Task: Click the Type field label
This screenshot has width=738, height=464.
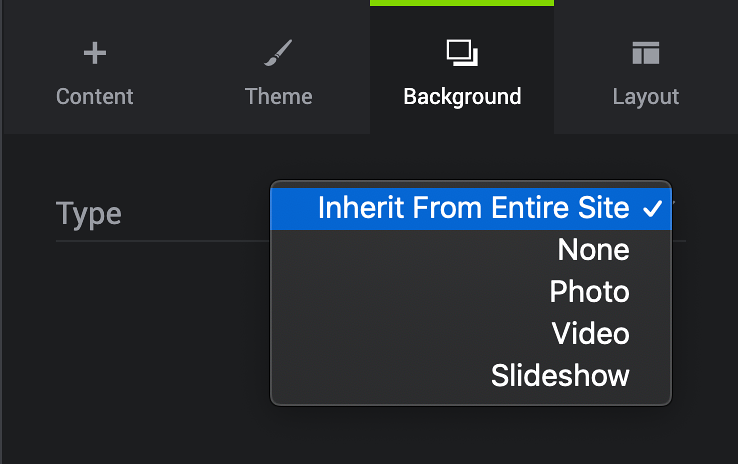Action: point(88,214)
